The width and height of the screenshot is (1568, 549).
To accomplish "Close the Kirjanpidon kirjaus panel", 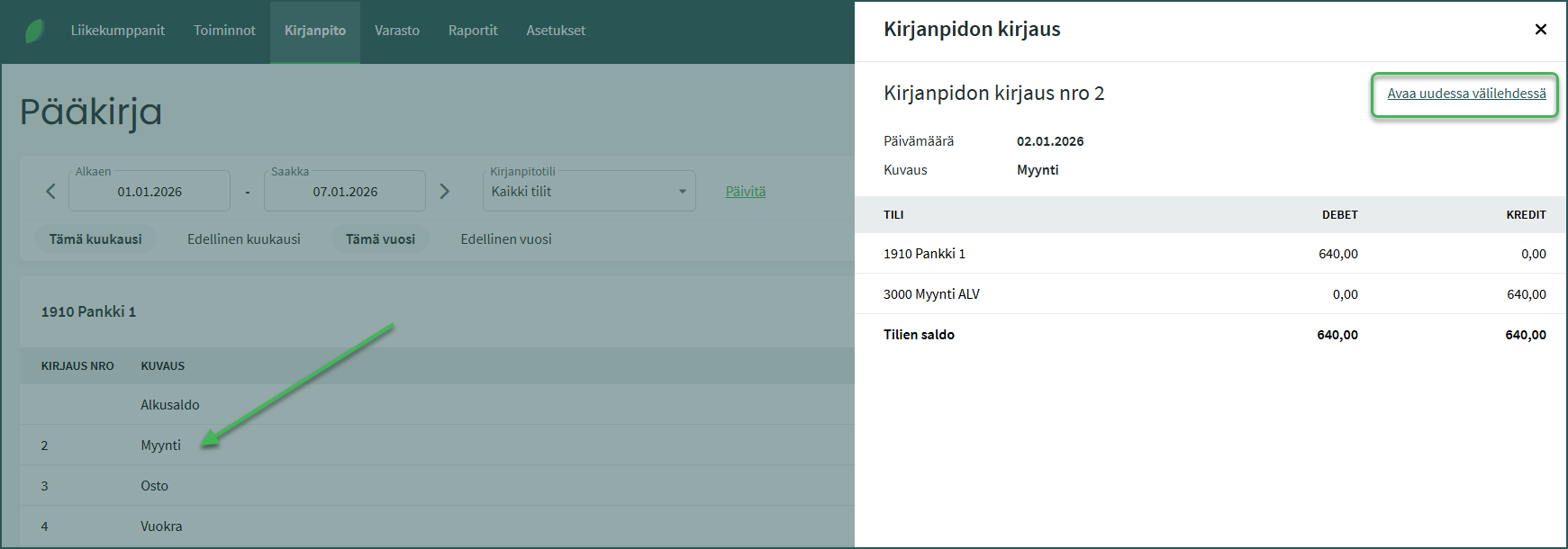I will pos(1540,30).
